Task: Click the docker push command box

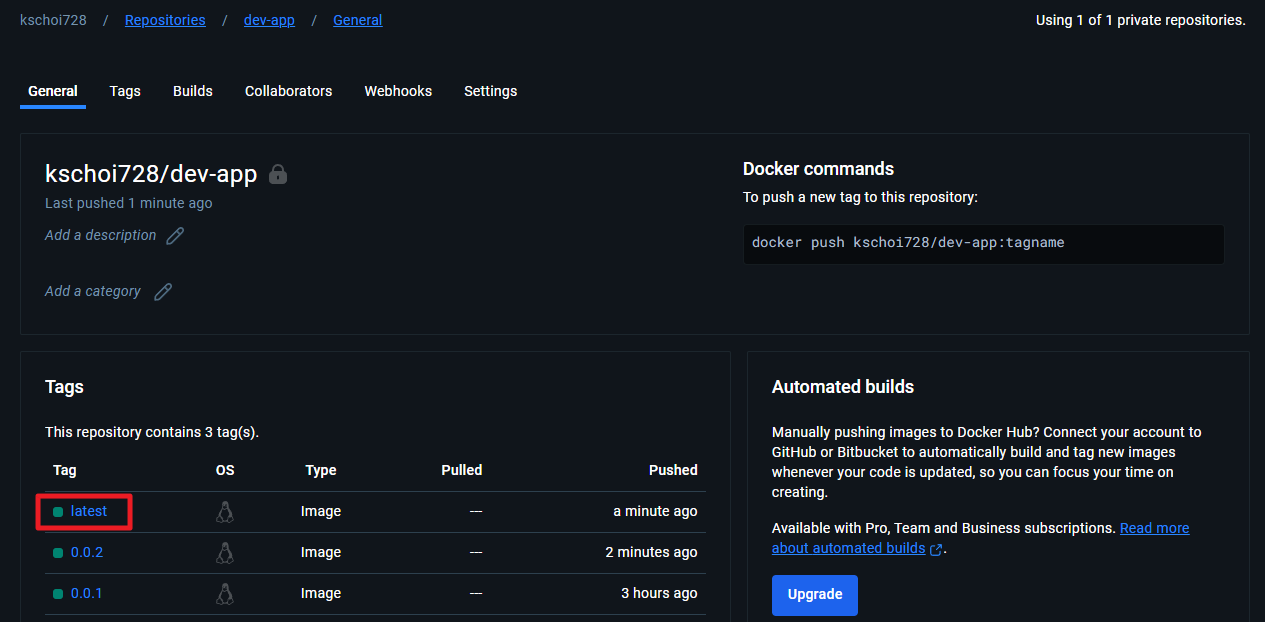Action: (984, 244)
